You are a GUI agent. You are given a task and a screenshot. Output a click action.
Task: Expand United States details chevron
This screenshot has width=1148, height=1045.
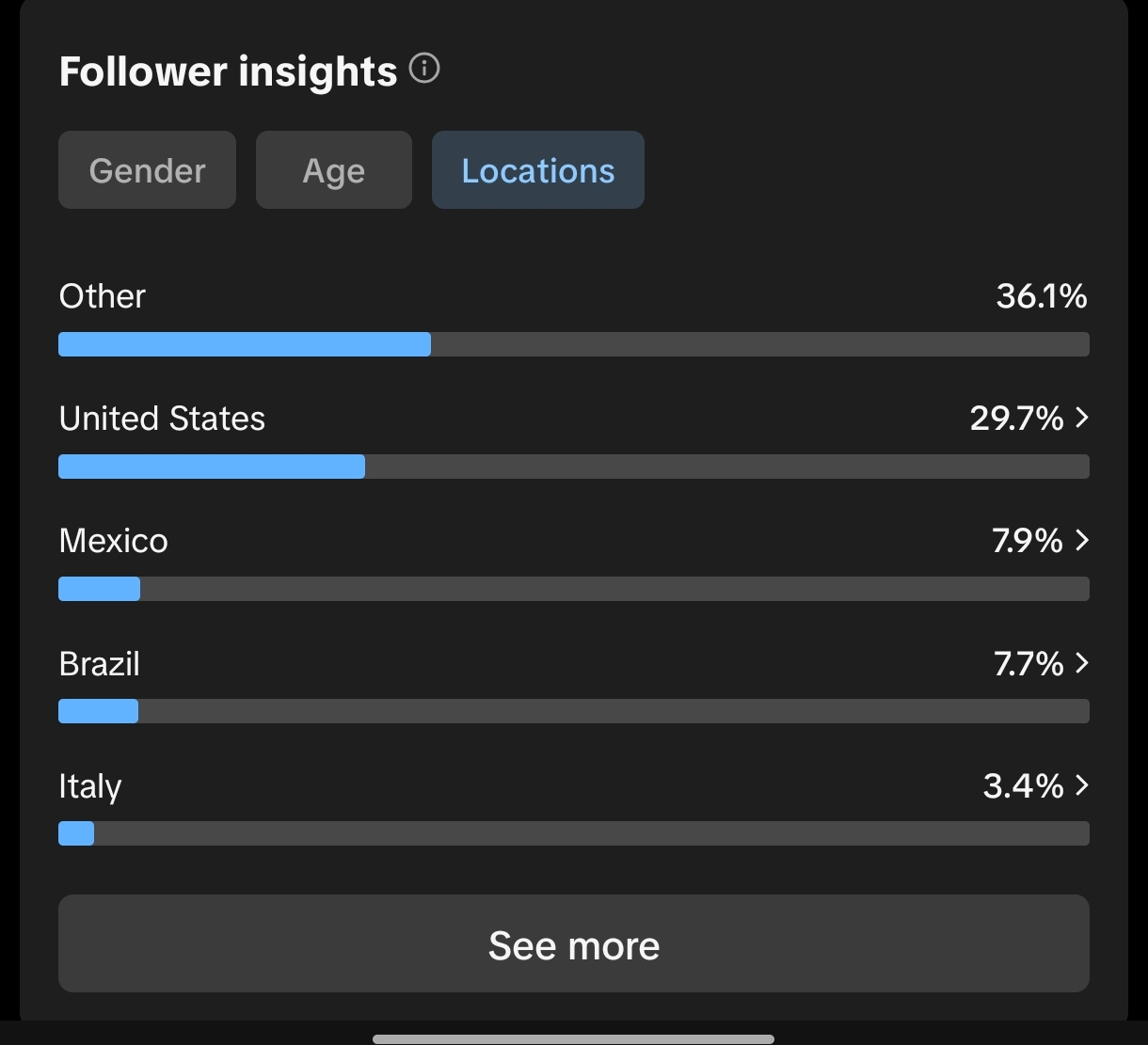coord(1081,418)
